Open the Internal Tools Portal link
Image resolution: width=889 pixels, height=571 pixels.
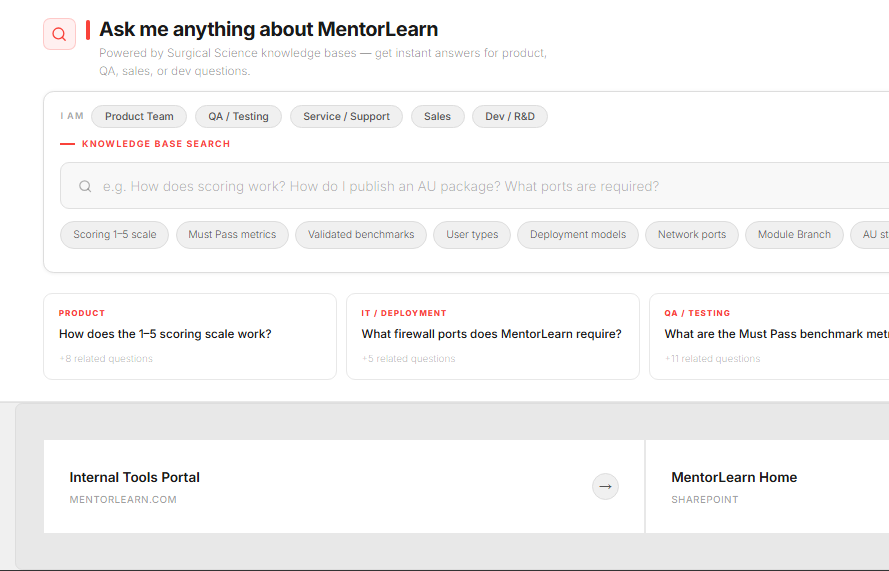coord(344,487)
